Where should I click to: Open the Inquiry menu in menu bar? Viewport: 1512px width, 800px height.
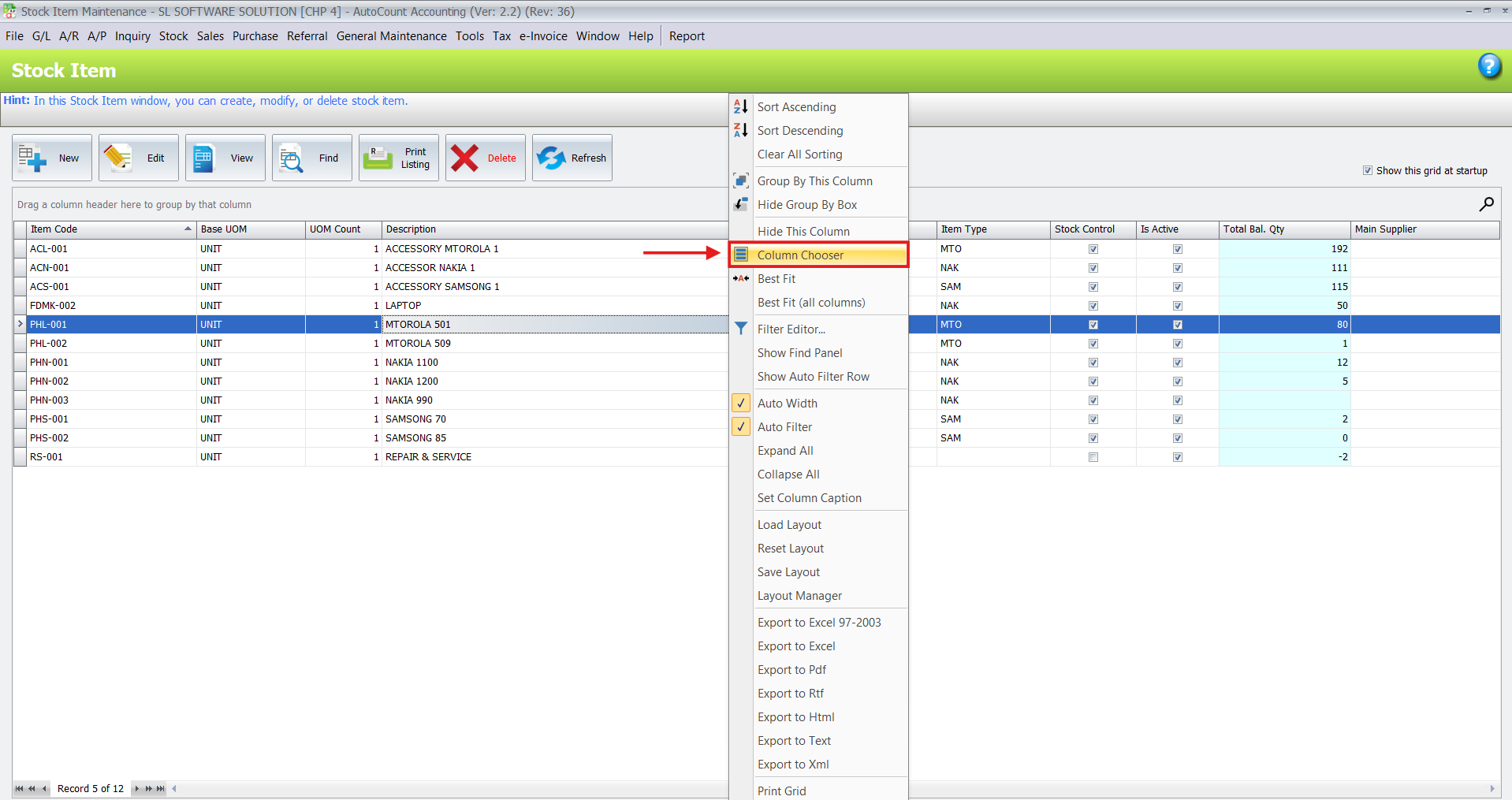(x=132, y=36)
